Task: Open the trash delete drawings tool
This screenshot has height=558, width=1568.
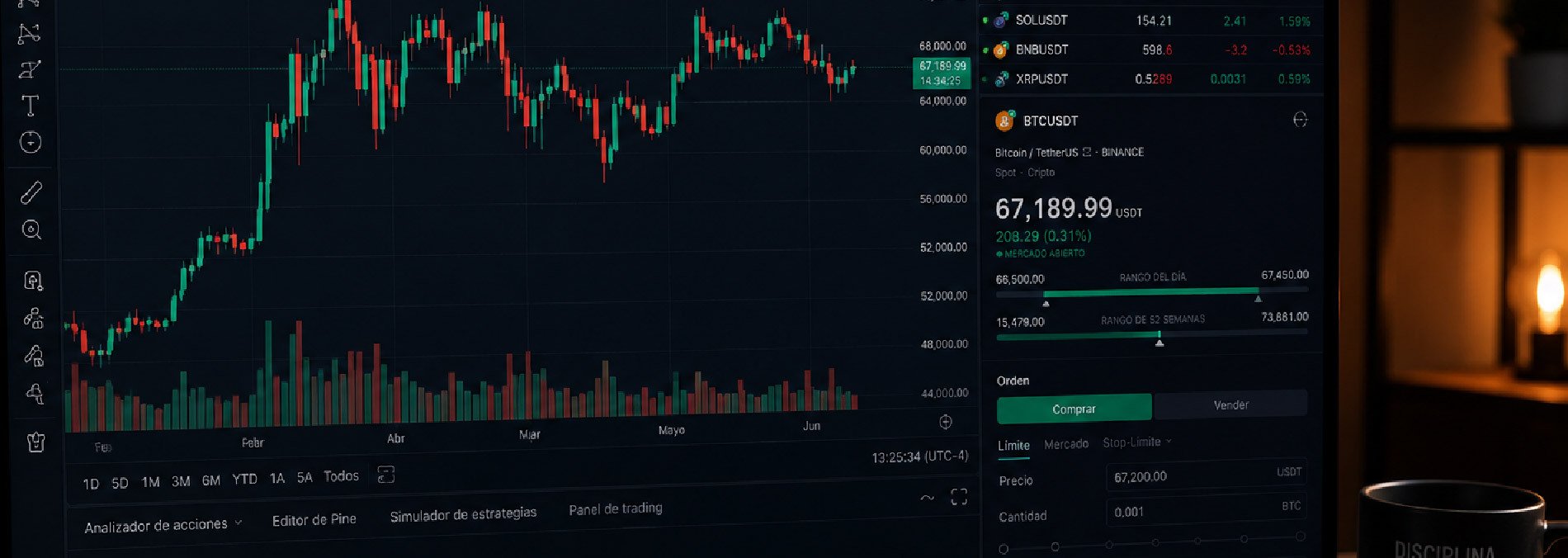Action: (x=35, y=442)
